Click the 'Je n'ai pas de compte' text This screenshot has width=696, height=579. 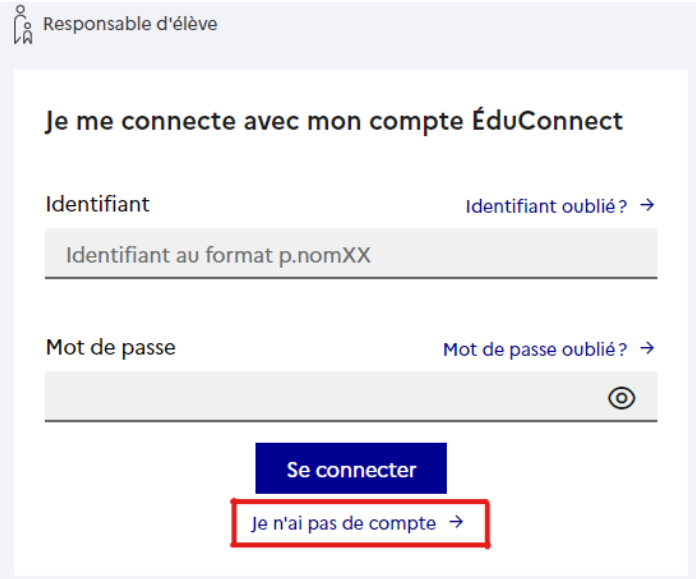tap(343, 523)
